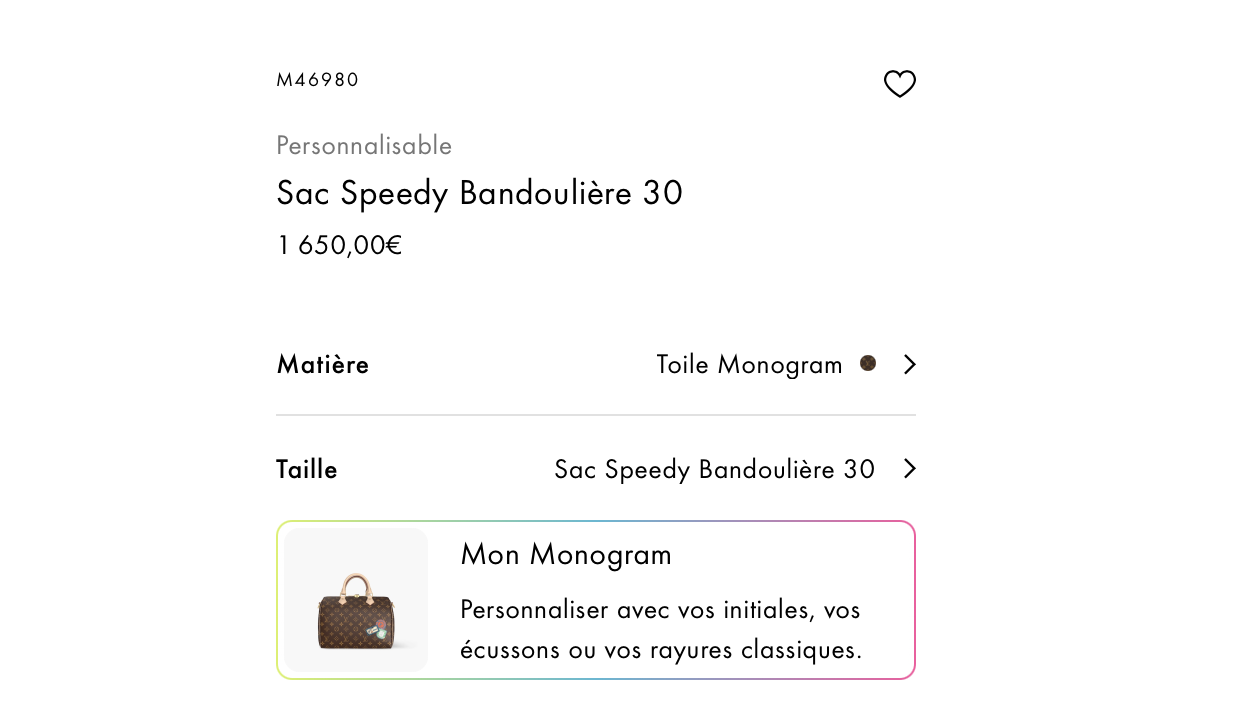This screenshot has width=1236, height=717.
Task: Expand the Matière options chevron
Action: coord(909,365)
